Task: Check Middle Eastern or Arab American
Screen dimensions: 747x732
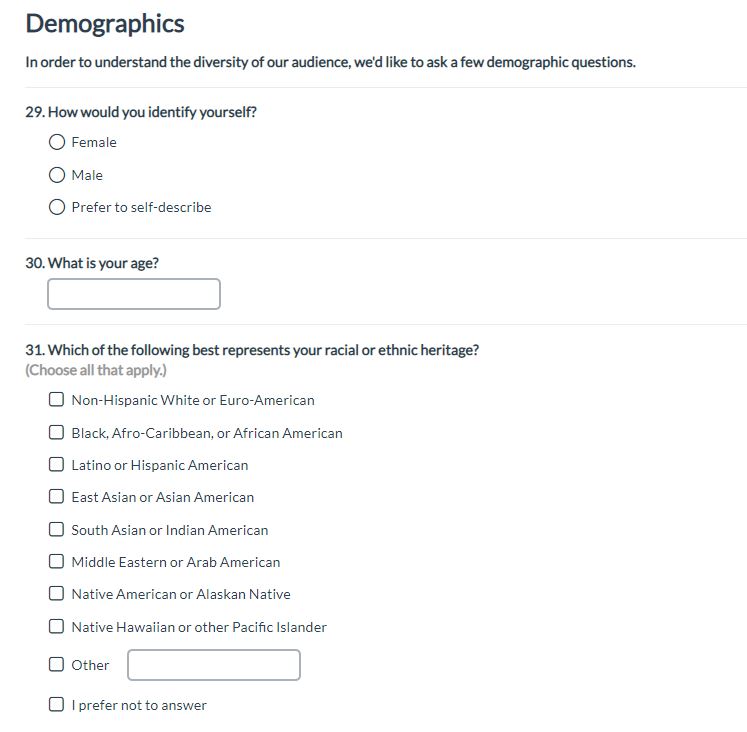Action: coord(57,562)
